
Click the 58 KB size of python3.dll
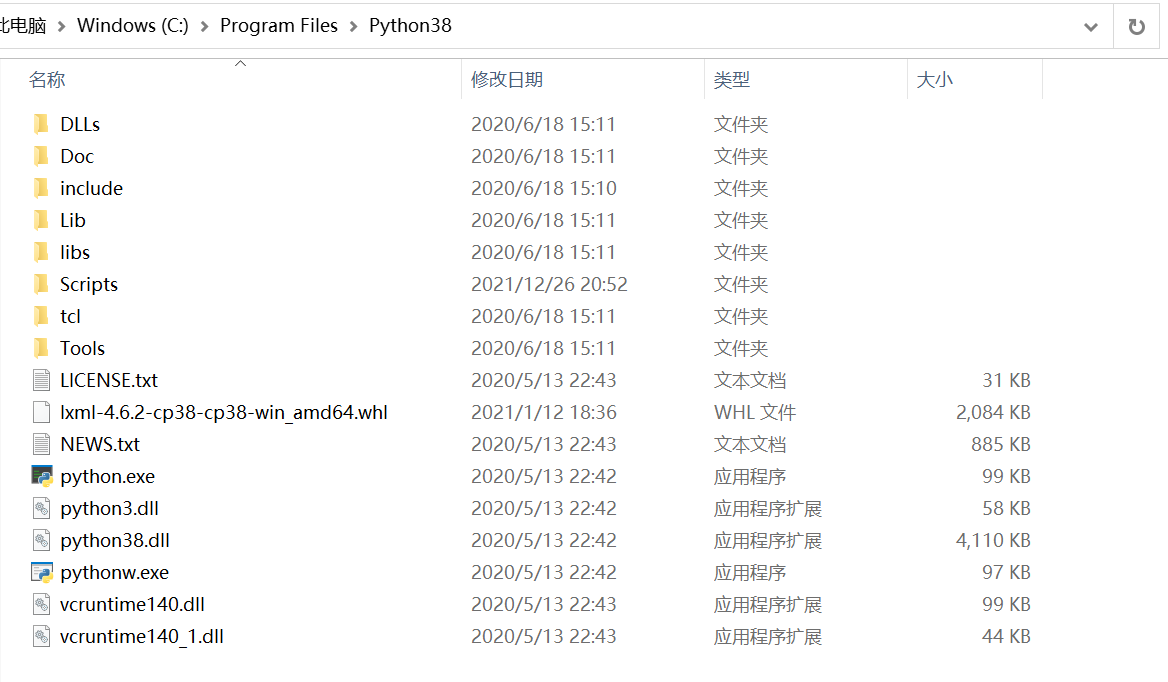(1006, 509)
